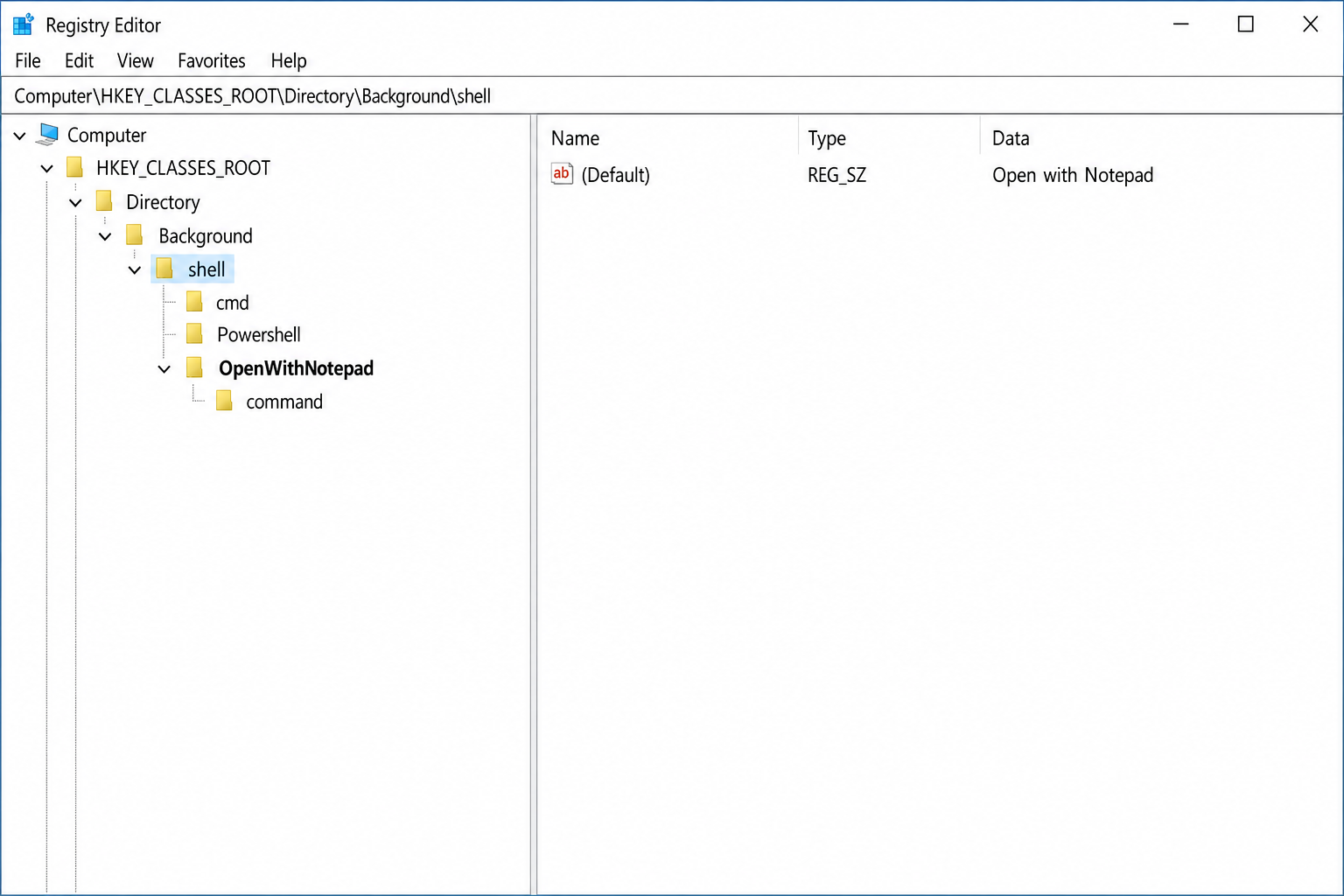Viewport: 1344px width, 896px height.
Task: Maximize the Registry Editor window
Action: (x=1246, y=24)
